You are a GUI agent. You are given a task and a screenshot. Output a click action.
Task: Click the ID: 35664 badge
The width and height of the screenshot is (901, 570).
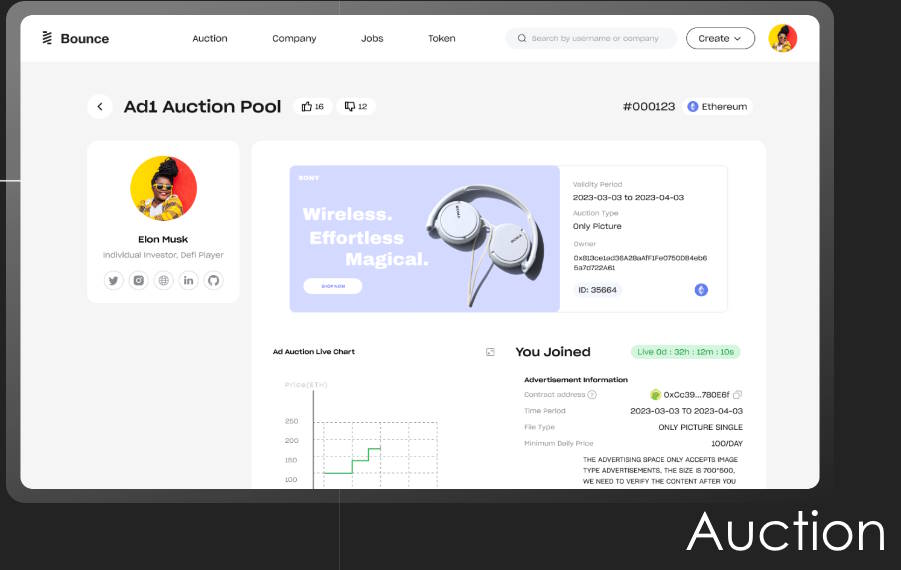tap(597, 290)
